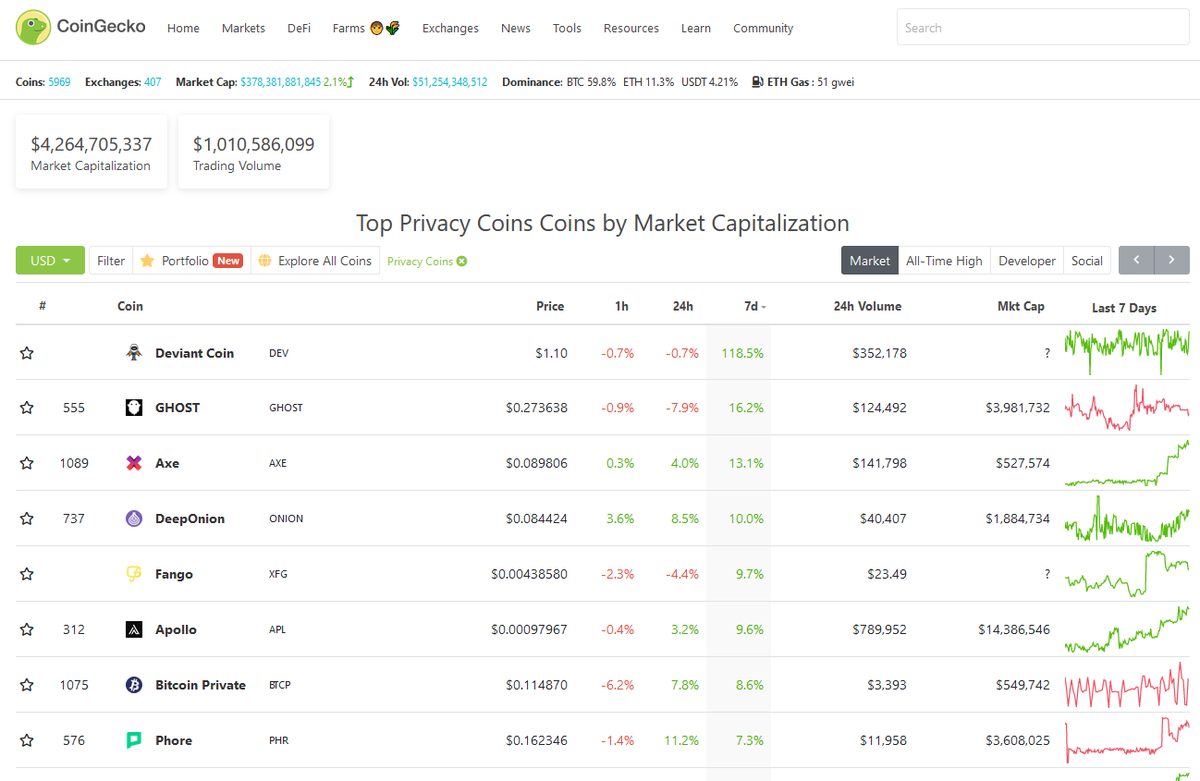Focus the Search input field
1200x781 pixels.
[x=1043, y=28]
